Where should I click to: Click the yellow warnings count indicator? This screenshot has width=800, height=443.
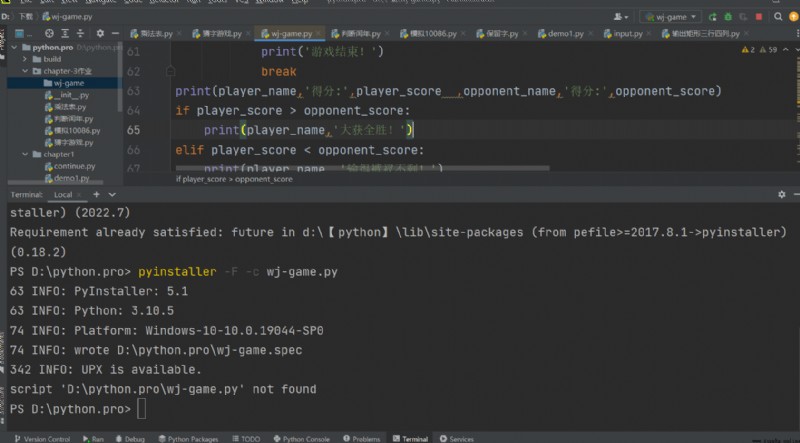coord(748,50)
